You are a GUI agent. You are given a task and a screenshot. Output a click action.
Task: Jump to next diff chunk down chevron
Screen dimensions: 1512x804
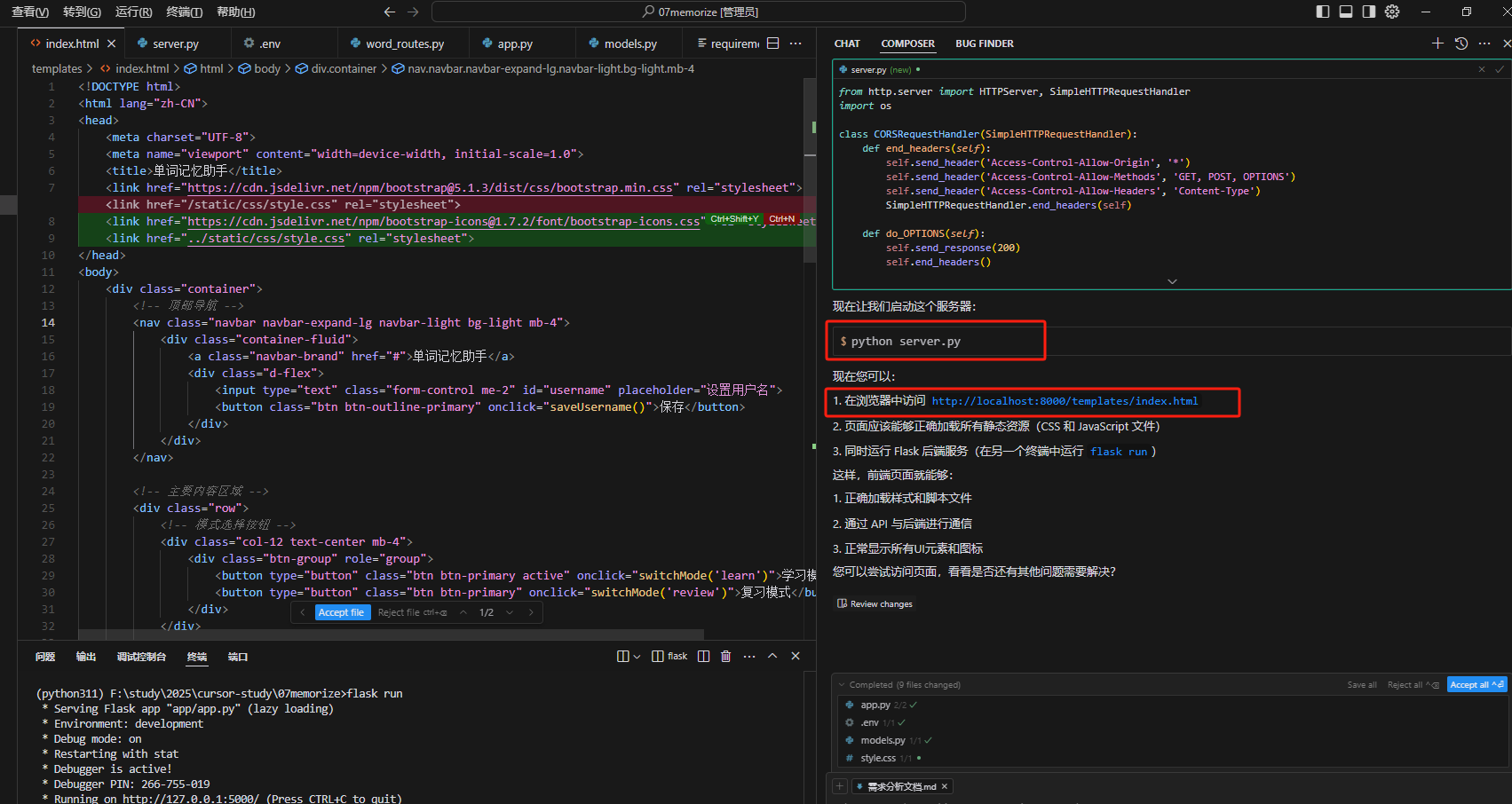510,612
